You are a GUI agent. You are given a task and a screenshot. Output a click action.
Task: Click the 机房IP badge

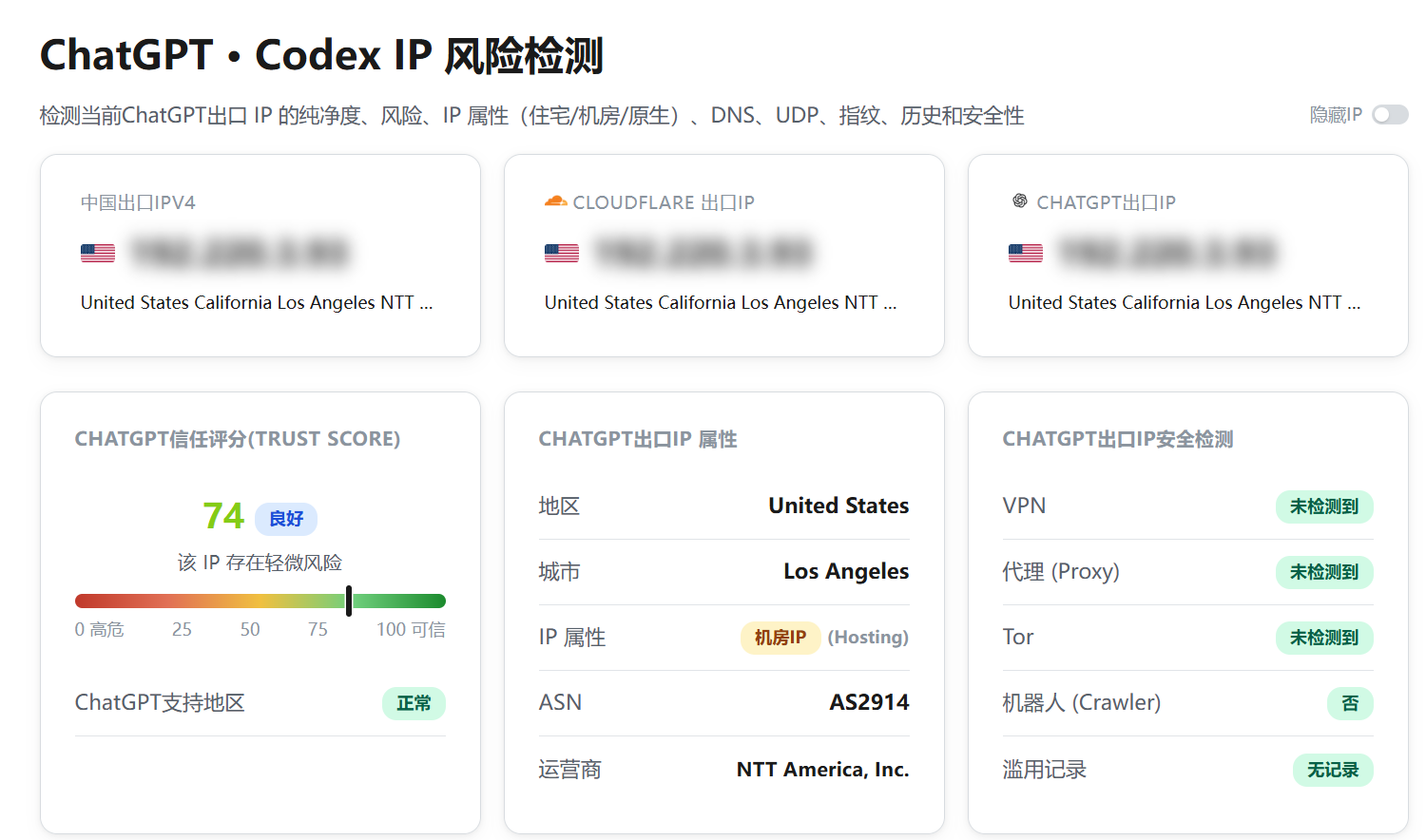pos(780,638)
